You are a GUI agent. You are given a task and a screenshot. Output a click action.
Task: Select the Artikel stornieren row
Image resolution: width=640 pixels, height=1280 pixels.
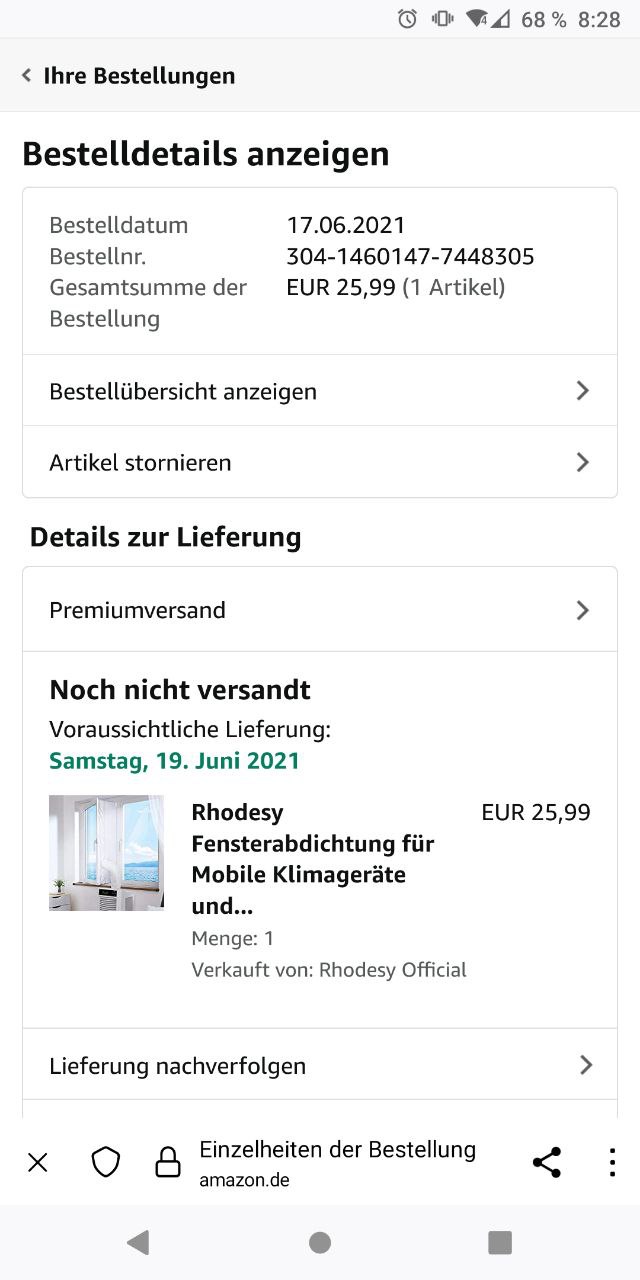300,462
